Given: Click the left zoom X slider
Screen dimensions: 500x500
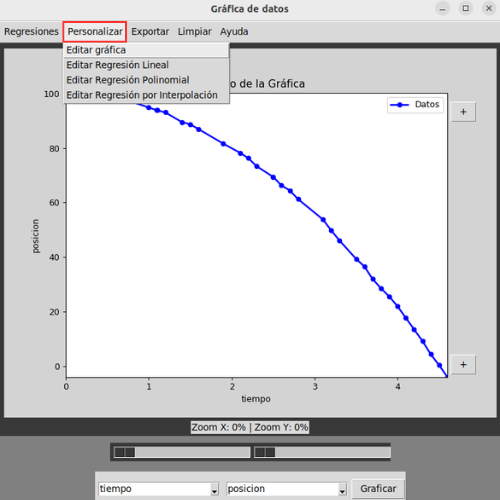Looking at the screenshot, I should click(x=182, y=452).
